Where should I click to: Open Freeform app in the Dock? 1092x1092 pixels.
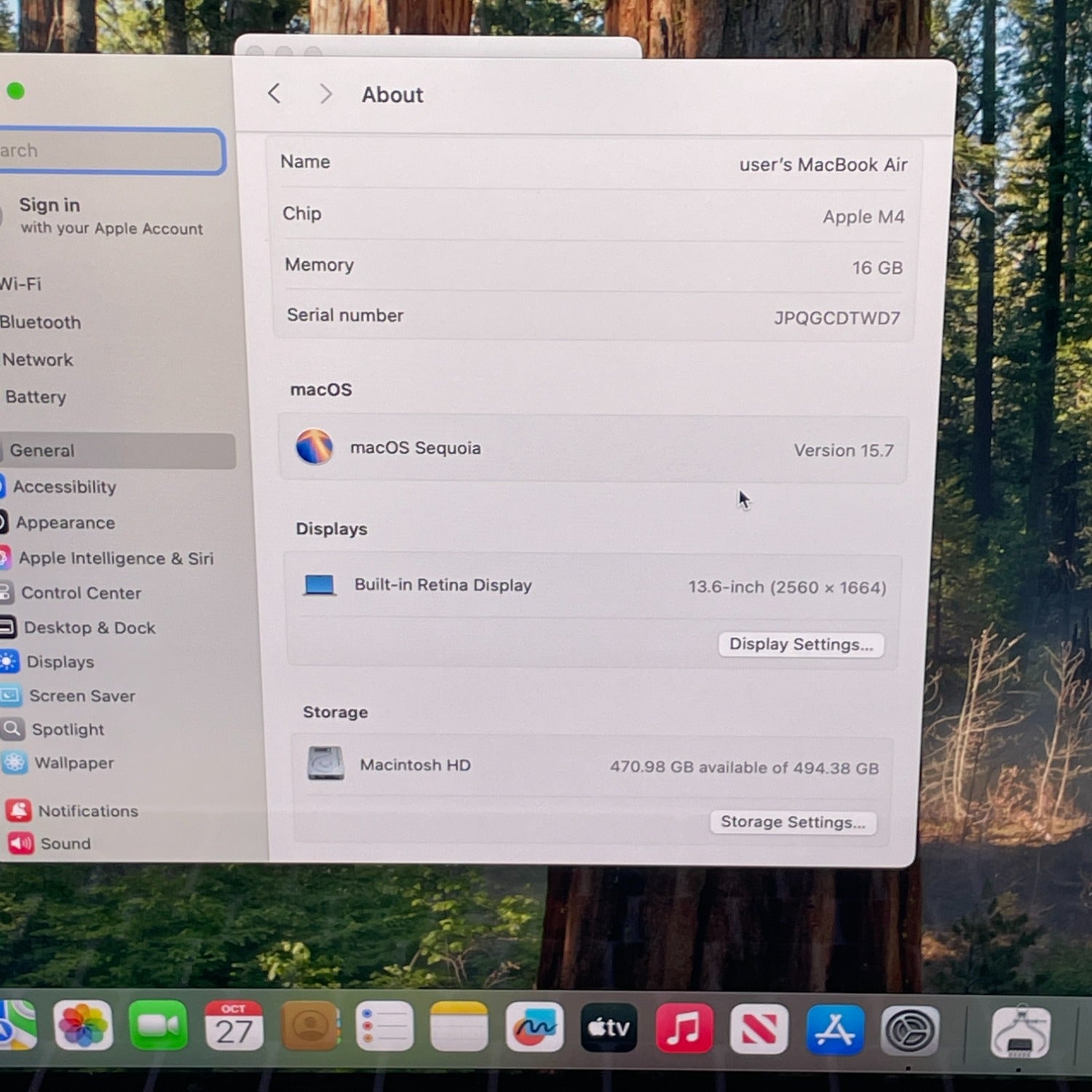coord(534,1027)
